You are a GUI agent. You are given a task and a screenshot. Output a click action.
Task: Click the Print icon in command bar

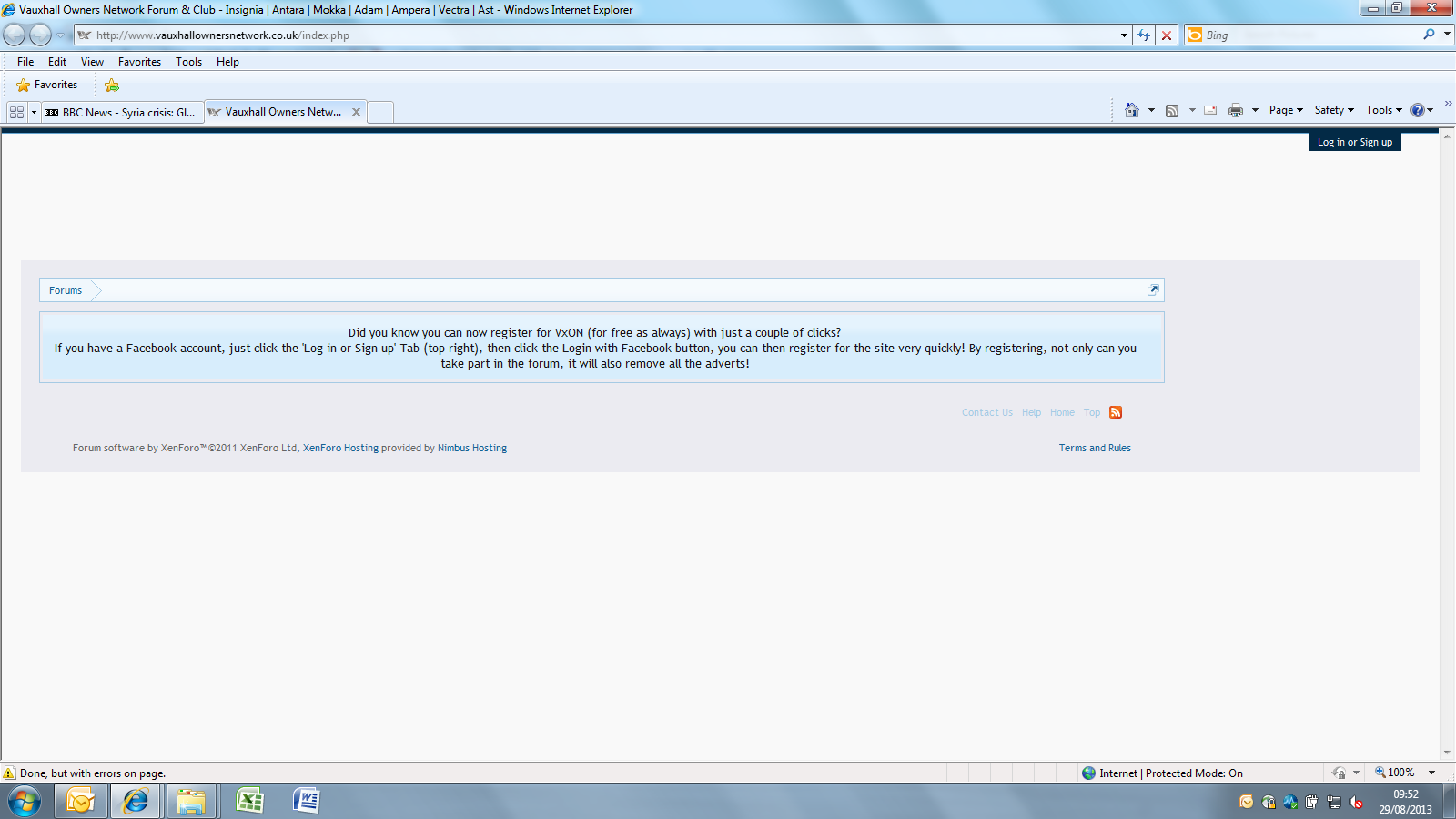point(1235,110)
